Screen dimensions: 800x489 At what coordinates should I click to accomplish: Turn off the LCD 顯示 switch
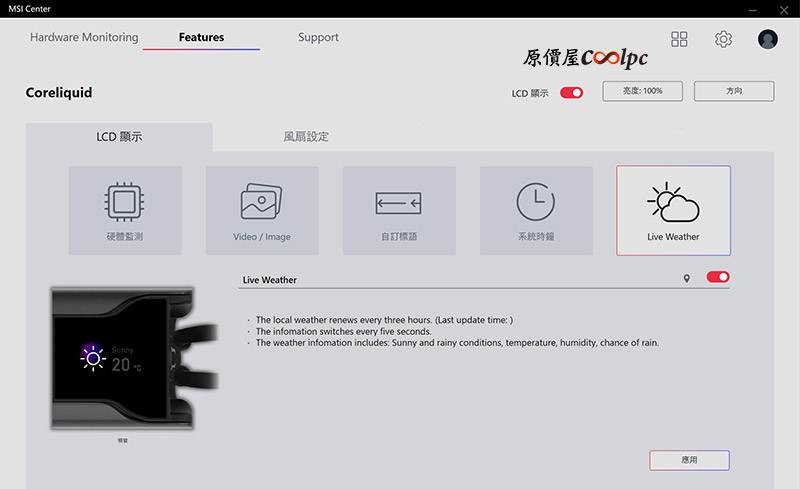(x=571, y=93)
